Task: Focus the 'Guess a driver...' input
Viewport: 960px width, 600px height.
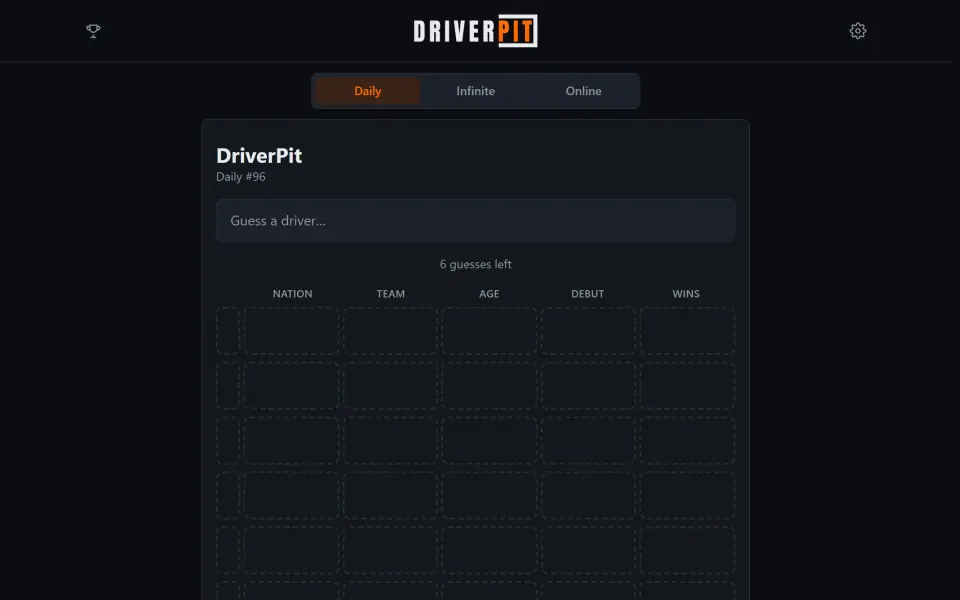Action: (x=476, y=220)
